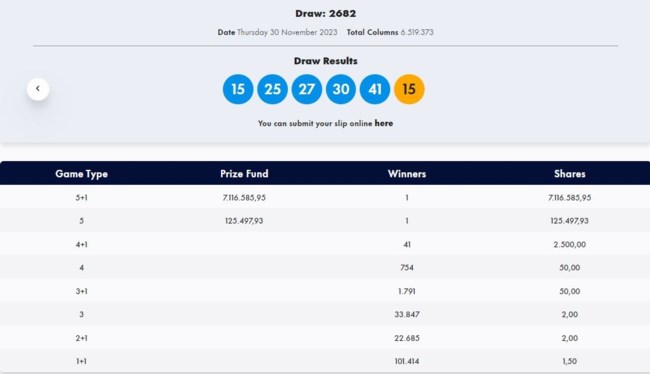Select the Game Type column header

coord(82,174)
